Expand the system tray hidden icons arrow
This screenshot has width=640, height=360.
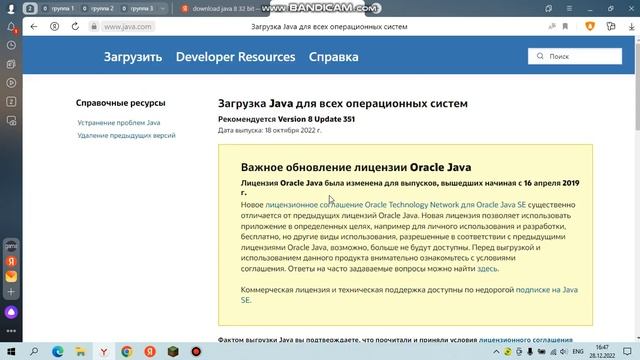click(x=496, y=351)
